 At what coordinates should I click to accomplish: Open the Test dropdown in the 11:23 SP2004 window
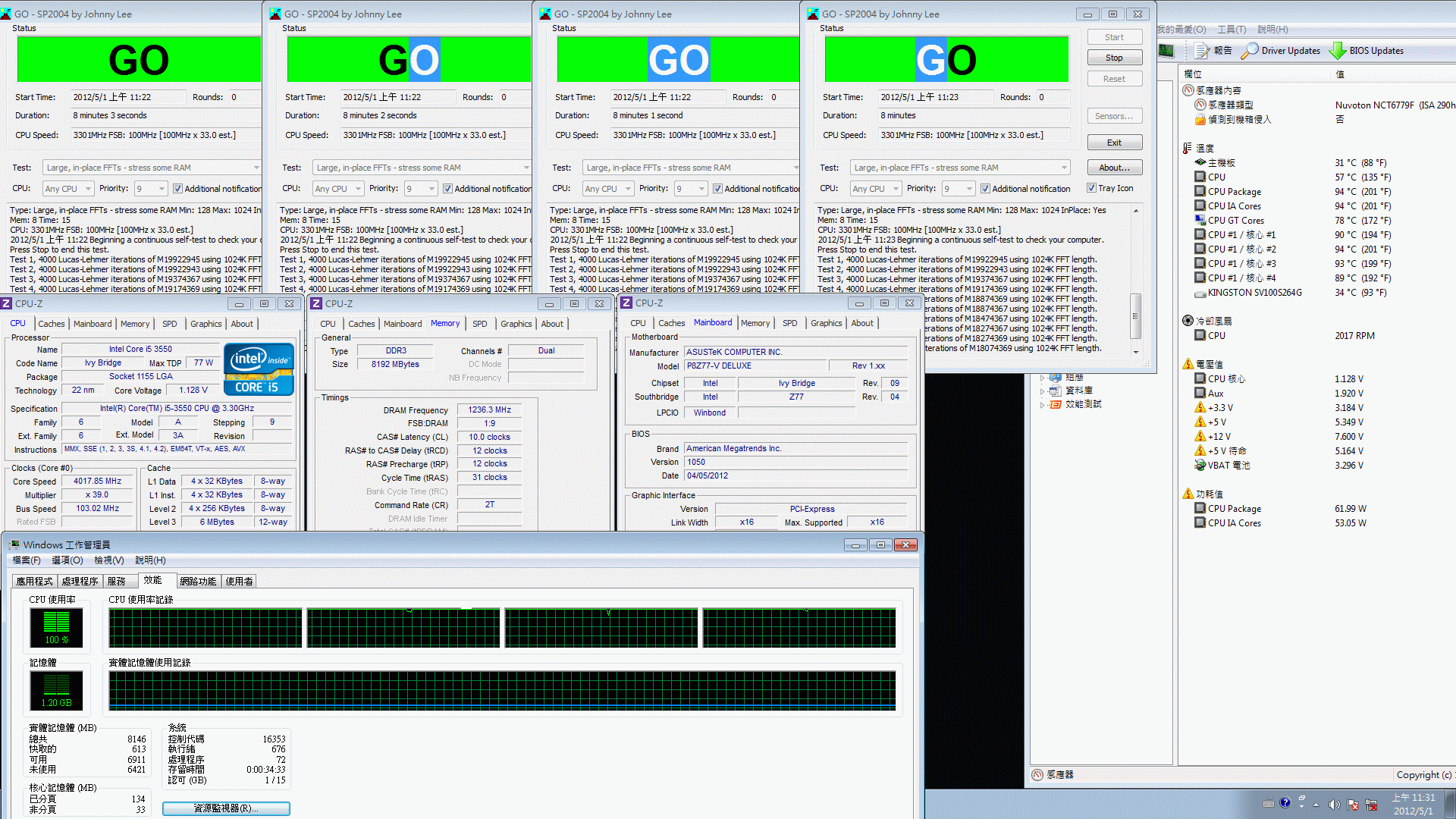[961, 168]
